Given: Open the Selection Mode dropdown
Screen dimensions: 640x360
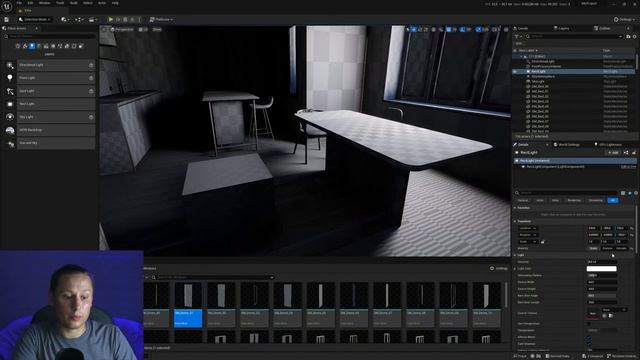Looking at the screenshot, I should pos(35,19).
